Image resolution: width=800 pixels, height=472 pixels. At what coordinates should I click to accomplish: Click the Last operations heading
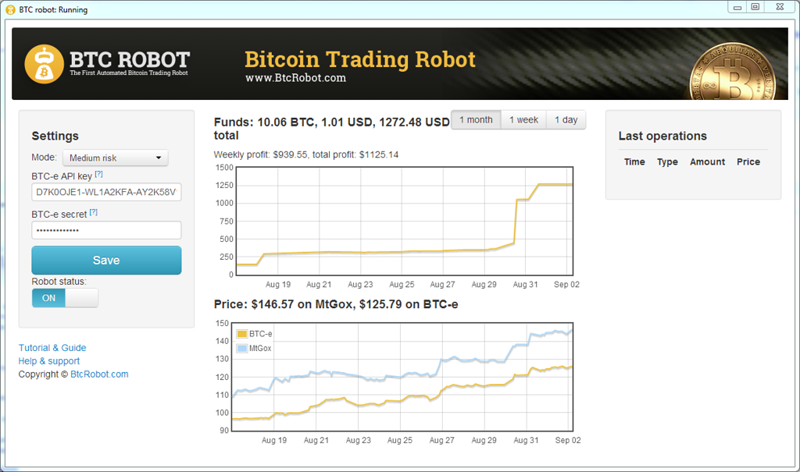tap(662, 136)
